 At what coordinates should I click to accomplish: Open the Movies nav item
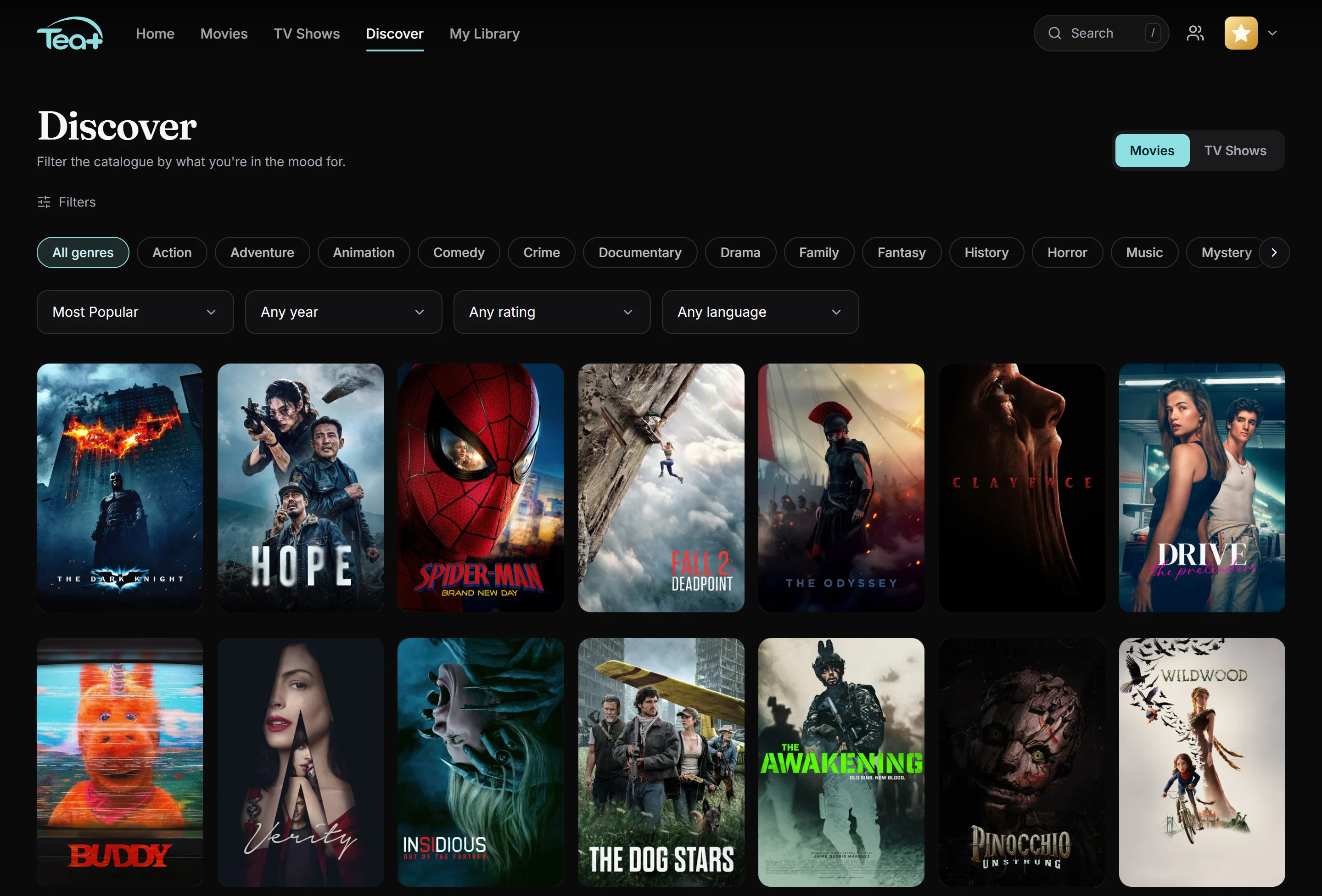(224, 34)
